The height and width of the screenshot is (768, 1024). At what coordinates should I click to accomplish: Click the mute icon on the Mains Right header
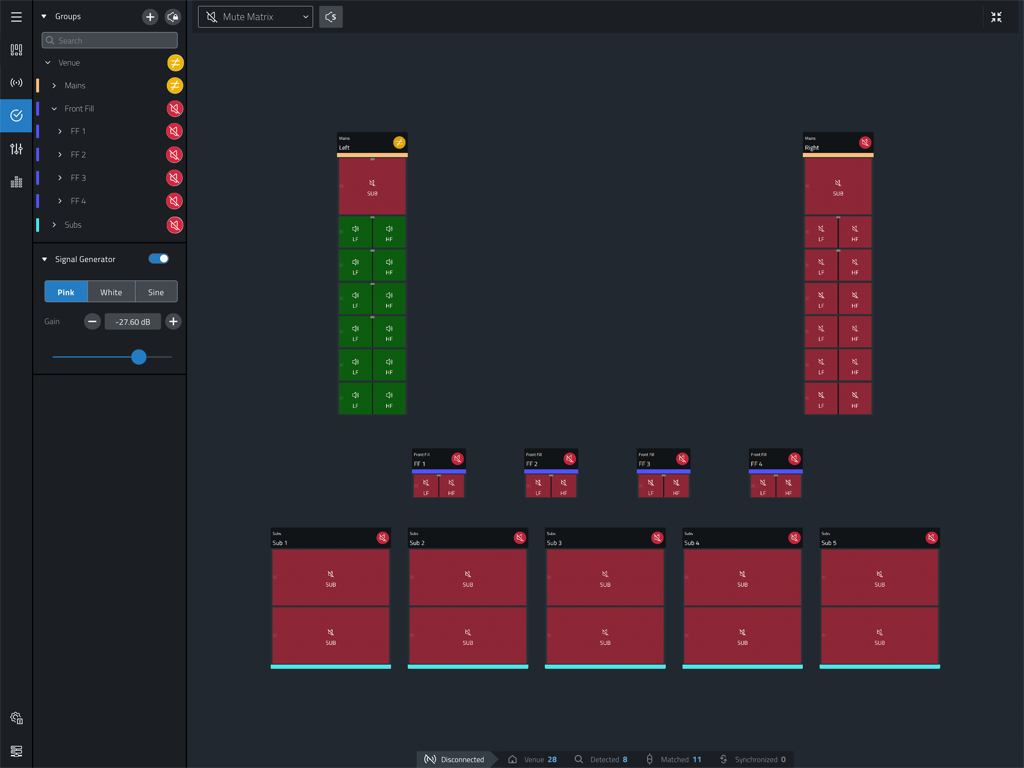[863, 142]
